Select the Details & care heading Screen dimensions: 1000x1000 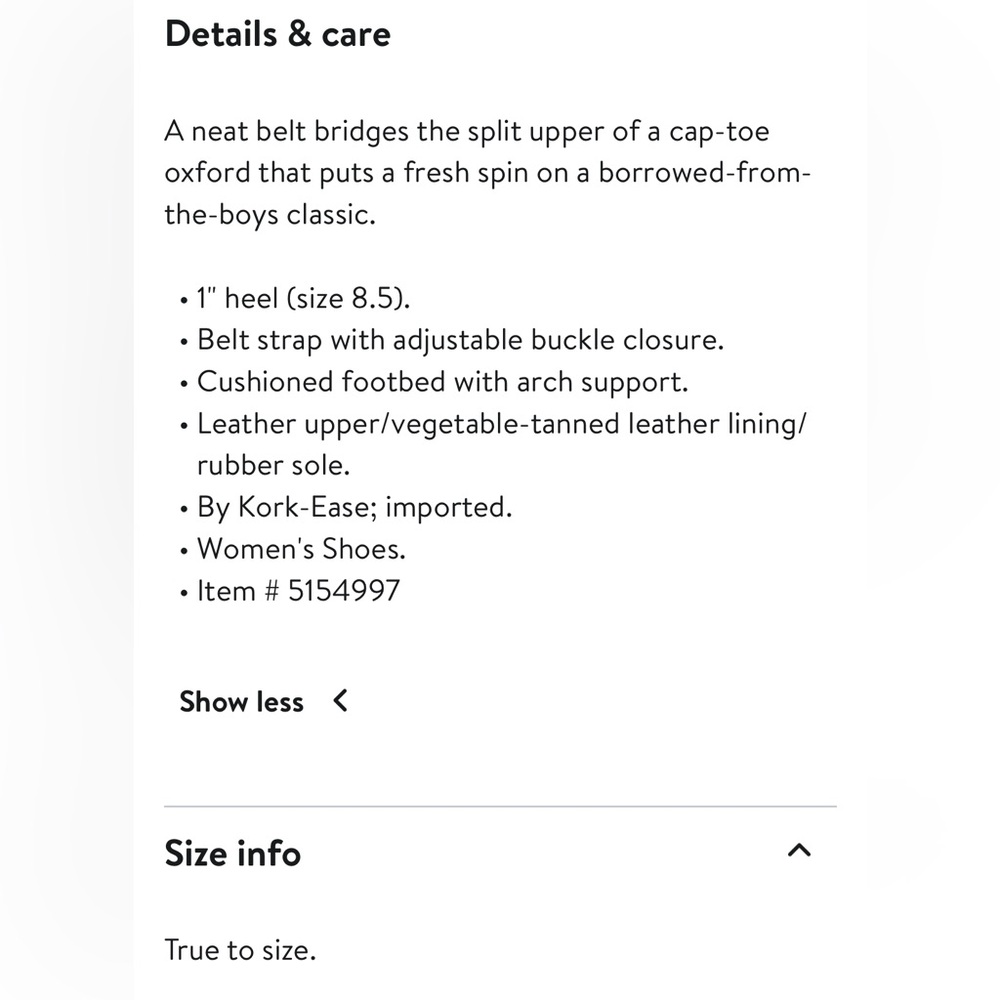pyautogui.click(x=277, y=33)
